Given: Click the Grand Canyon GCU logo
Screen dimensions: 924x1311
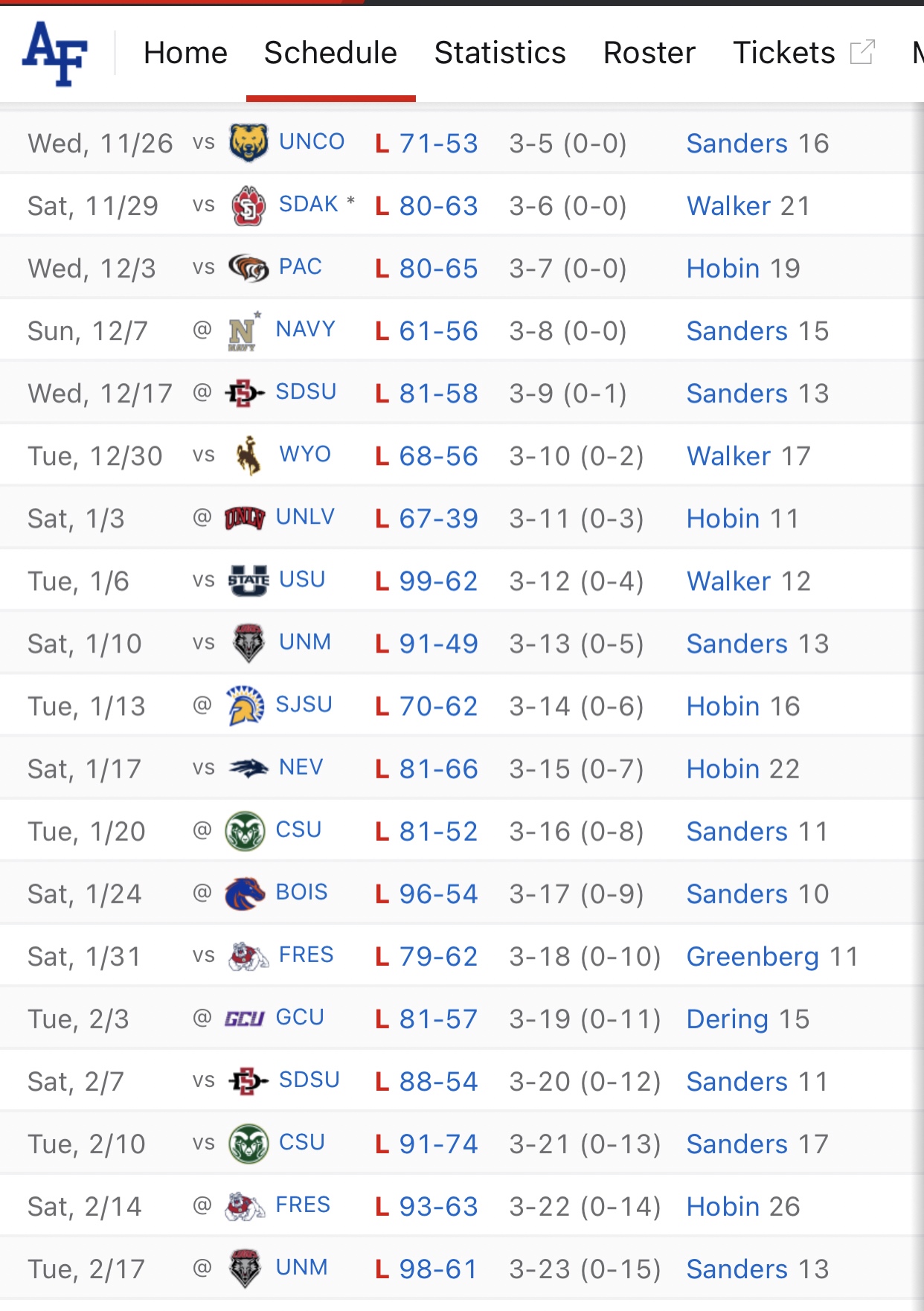Looking at the screenshot, I should click(x=245, y=1018).
